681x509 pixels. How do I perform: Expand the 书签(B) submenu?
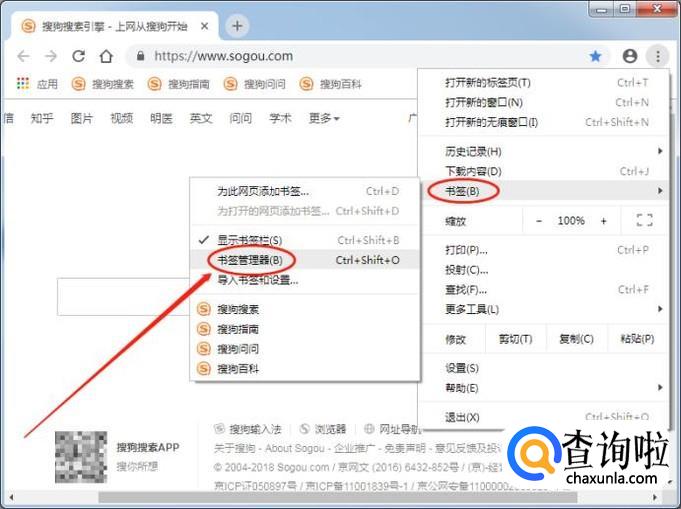(545, 191)
